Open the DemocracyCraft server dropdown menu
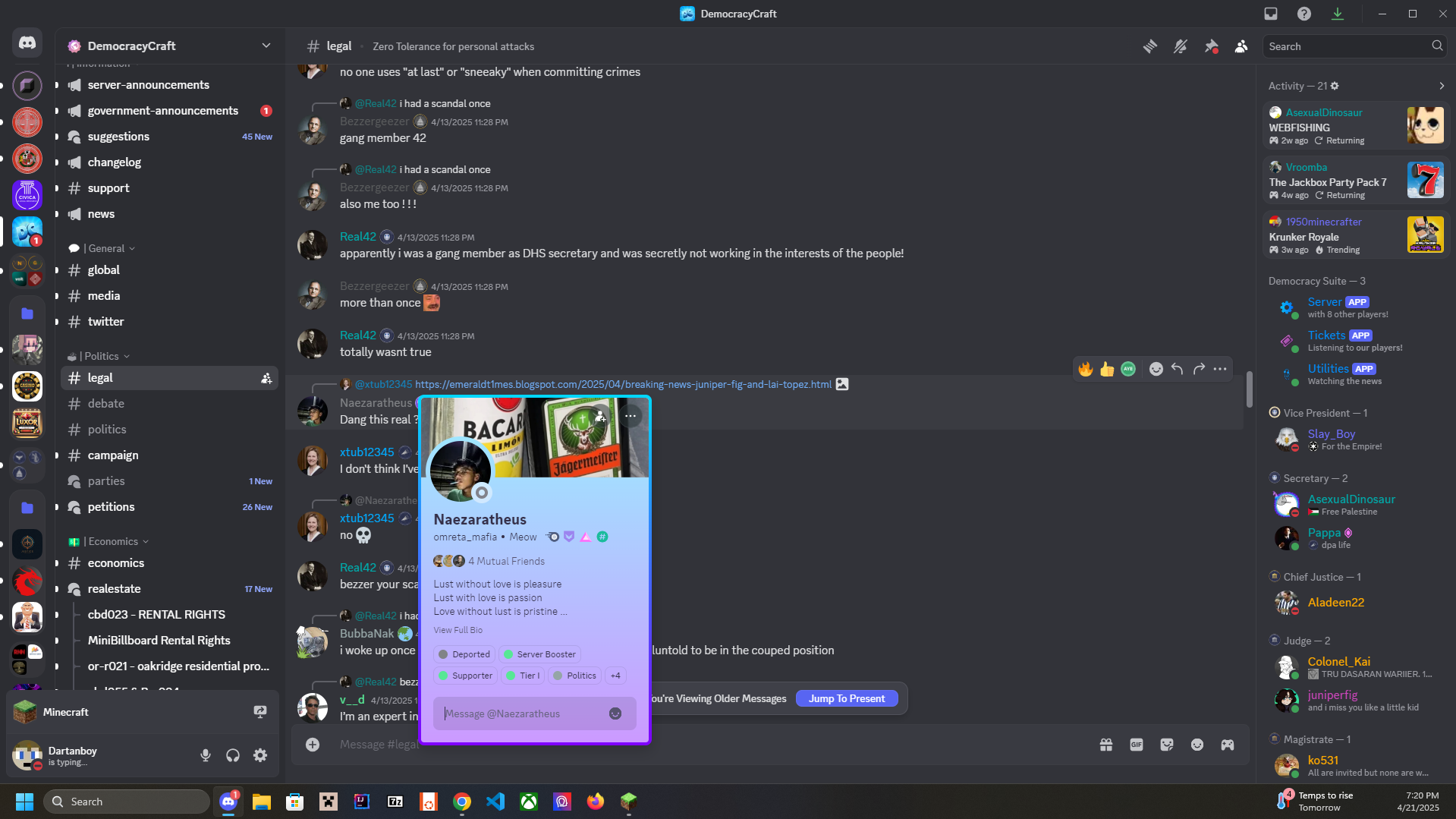The image size is (1456, 819). (x=266, y=46)
